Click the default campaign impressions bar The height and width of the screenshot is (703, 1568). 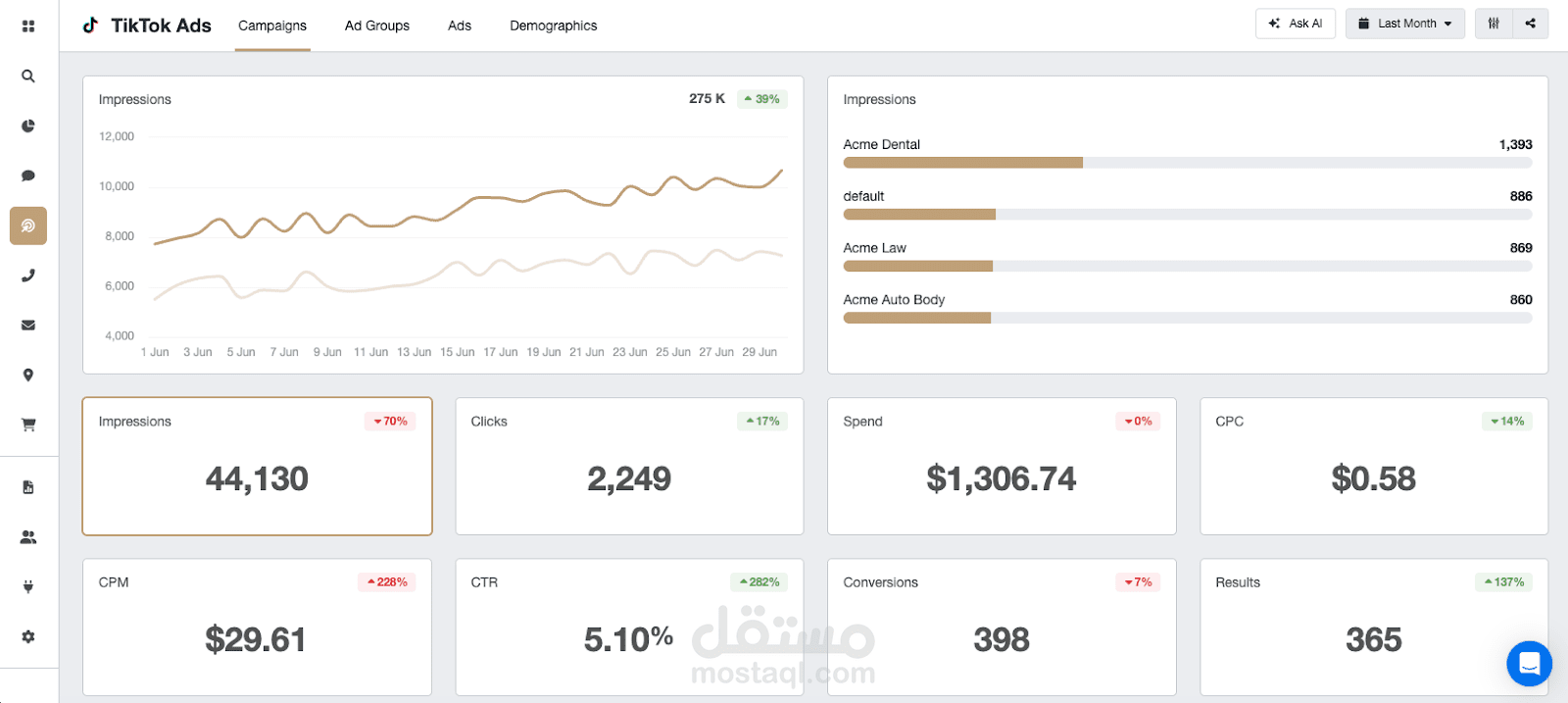tap(1188, 215)
